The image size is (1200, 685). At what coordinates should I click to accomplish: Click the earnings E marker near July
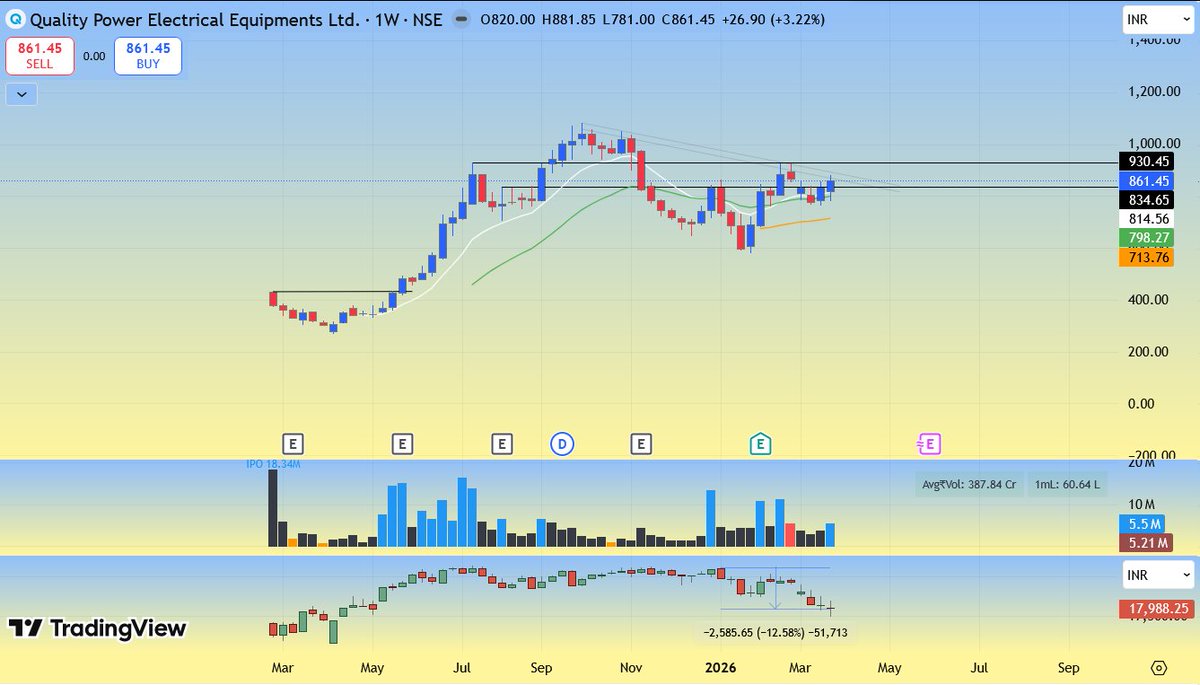pos(502,444)
